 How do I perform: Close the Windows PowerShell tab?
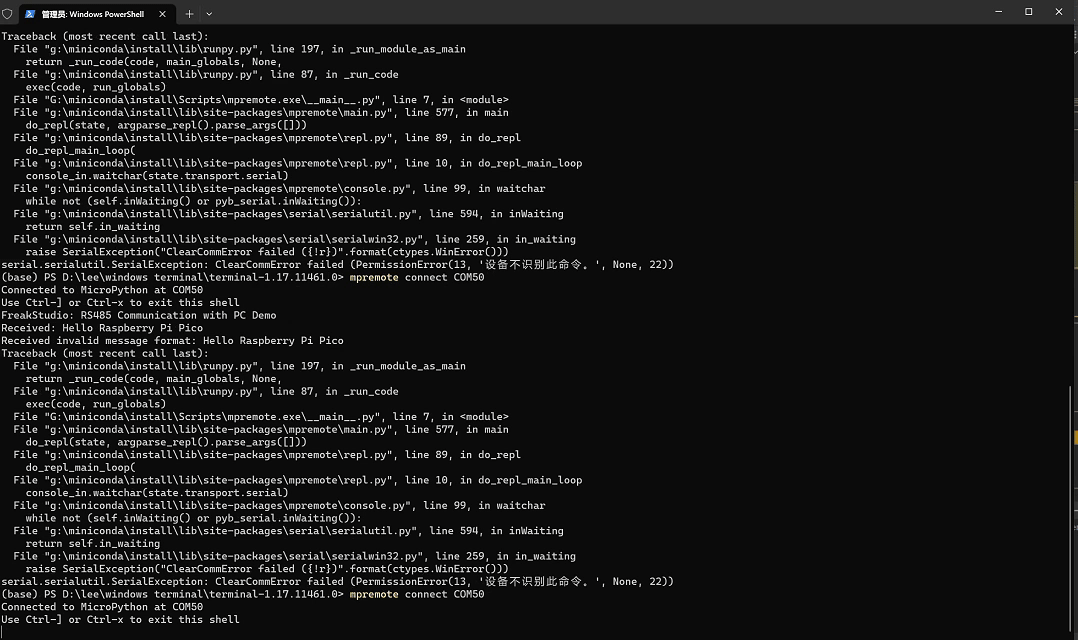(162, 14)
